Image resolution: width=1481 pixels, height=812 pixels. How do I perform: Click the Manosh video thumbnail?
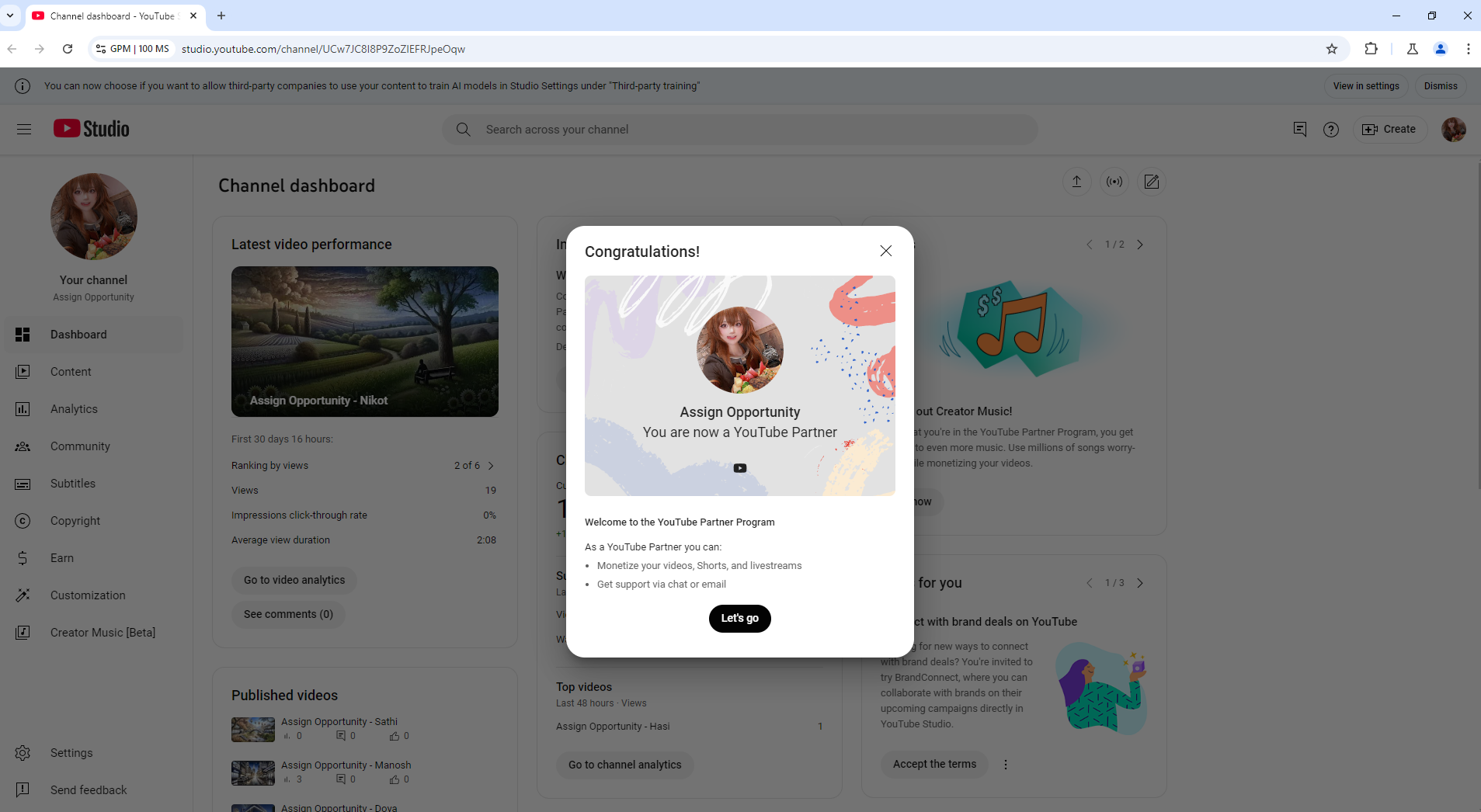point(253,773)
